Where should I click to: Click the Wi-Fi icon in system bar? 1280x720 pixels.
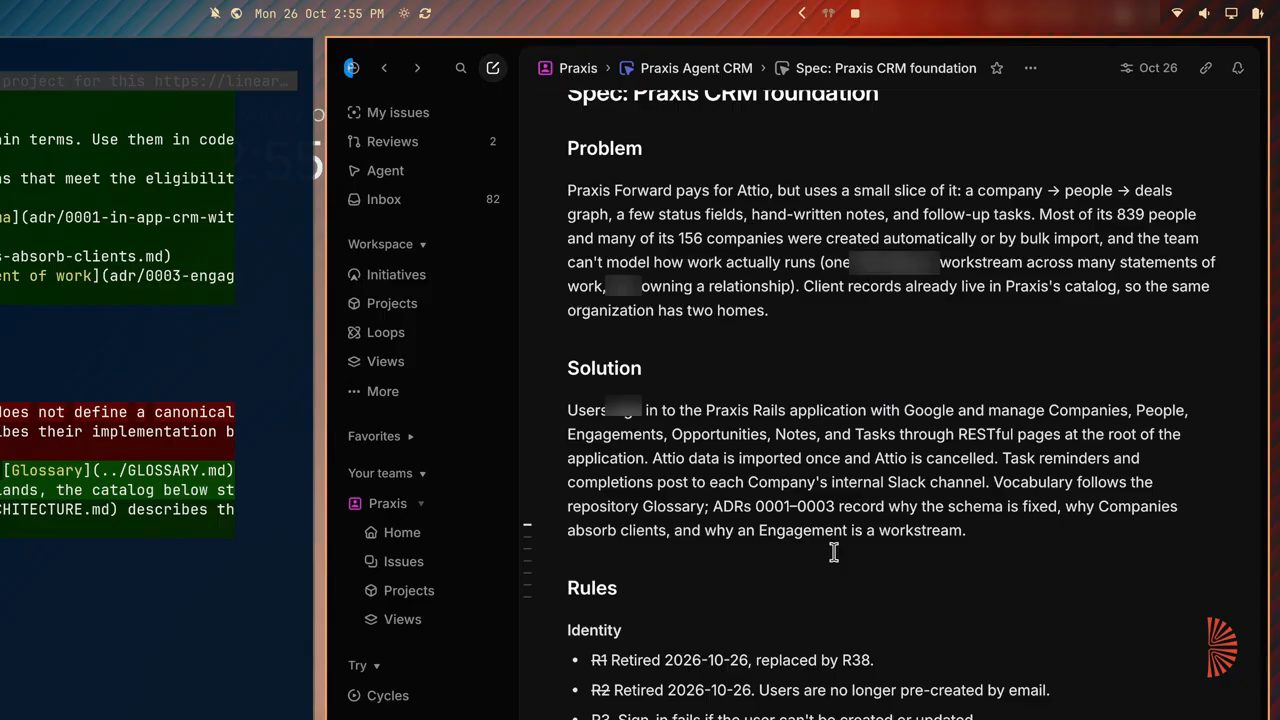point(1177,13)
